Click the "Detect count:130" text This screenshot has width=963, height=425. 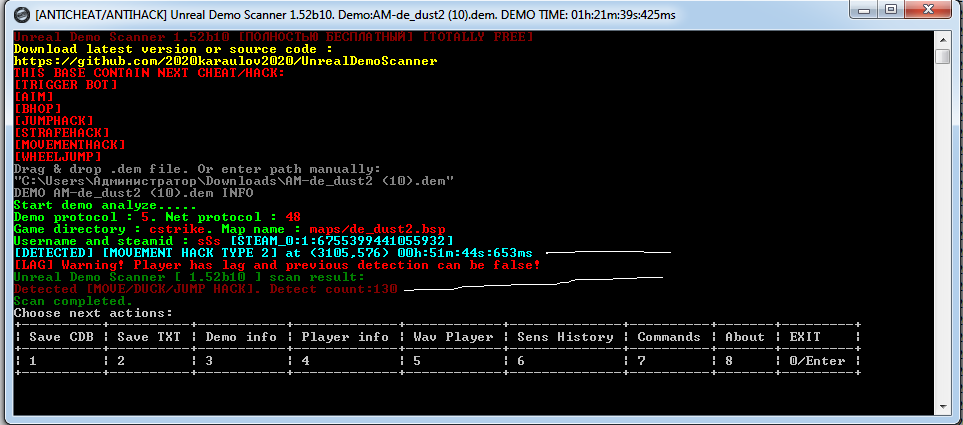pos(333,289)
